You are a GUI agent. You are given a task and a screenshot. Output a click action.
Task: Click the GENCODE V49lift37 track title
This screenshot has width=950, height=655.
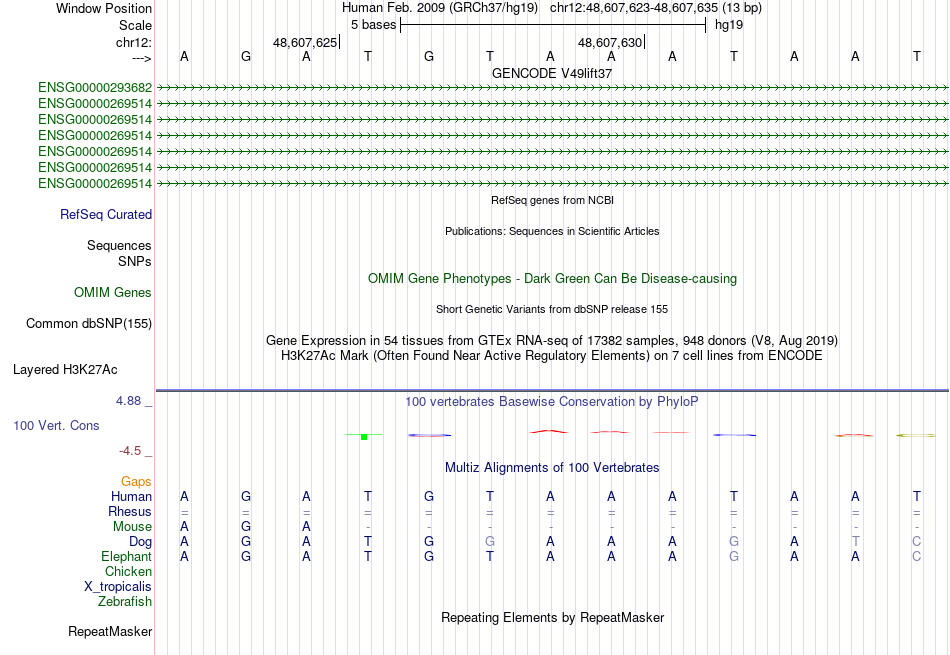(x=552, y=73)
